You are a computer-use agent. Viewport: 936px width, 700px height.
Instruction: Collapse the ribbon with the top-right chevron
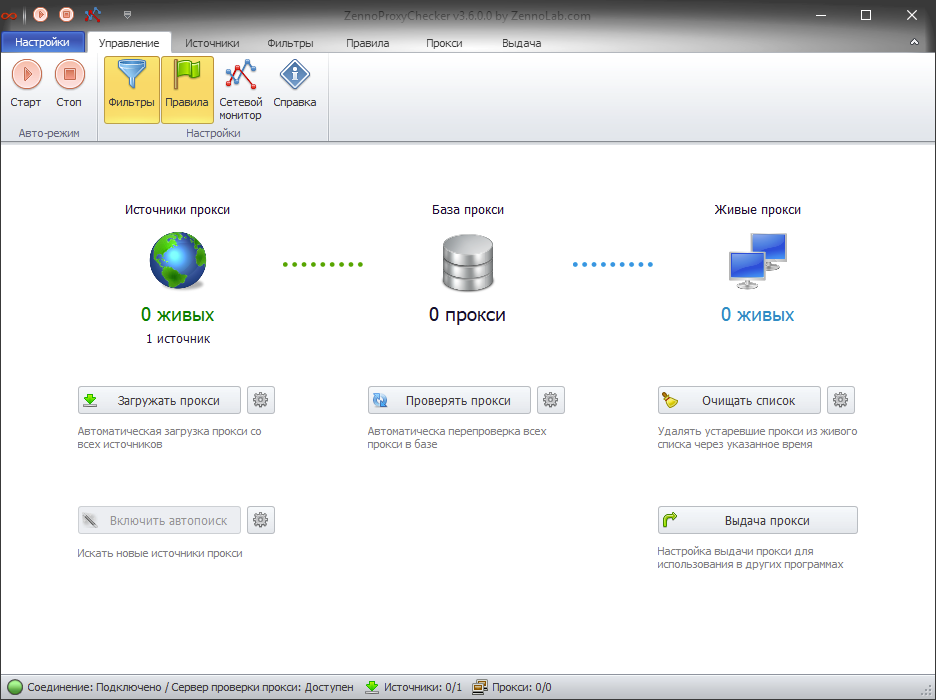pos(913,42)
